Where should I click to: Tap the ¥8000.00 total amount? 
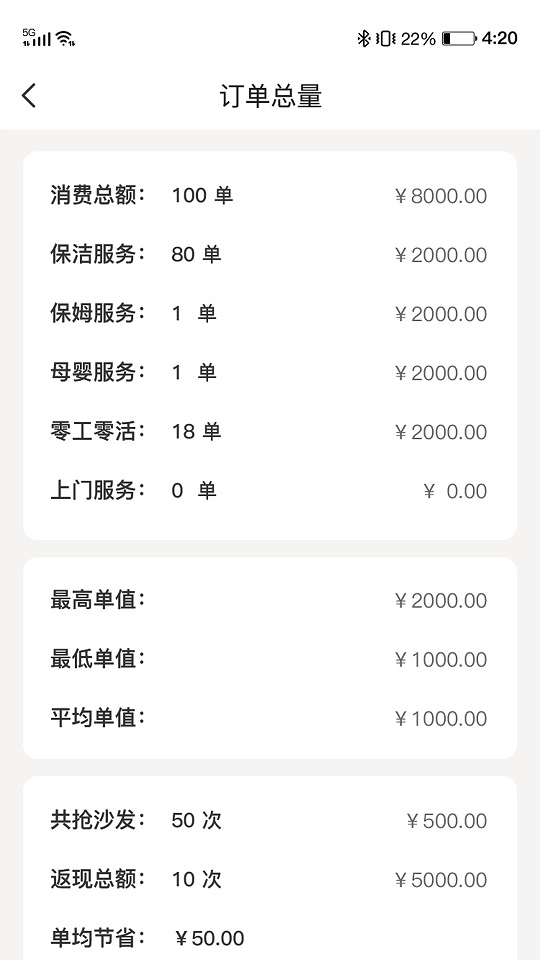click(x=441, y=197)
